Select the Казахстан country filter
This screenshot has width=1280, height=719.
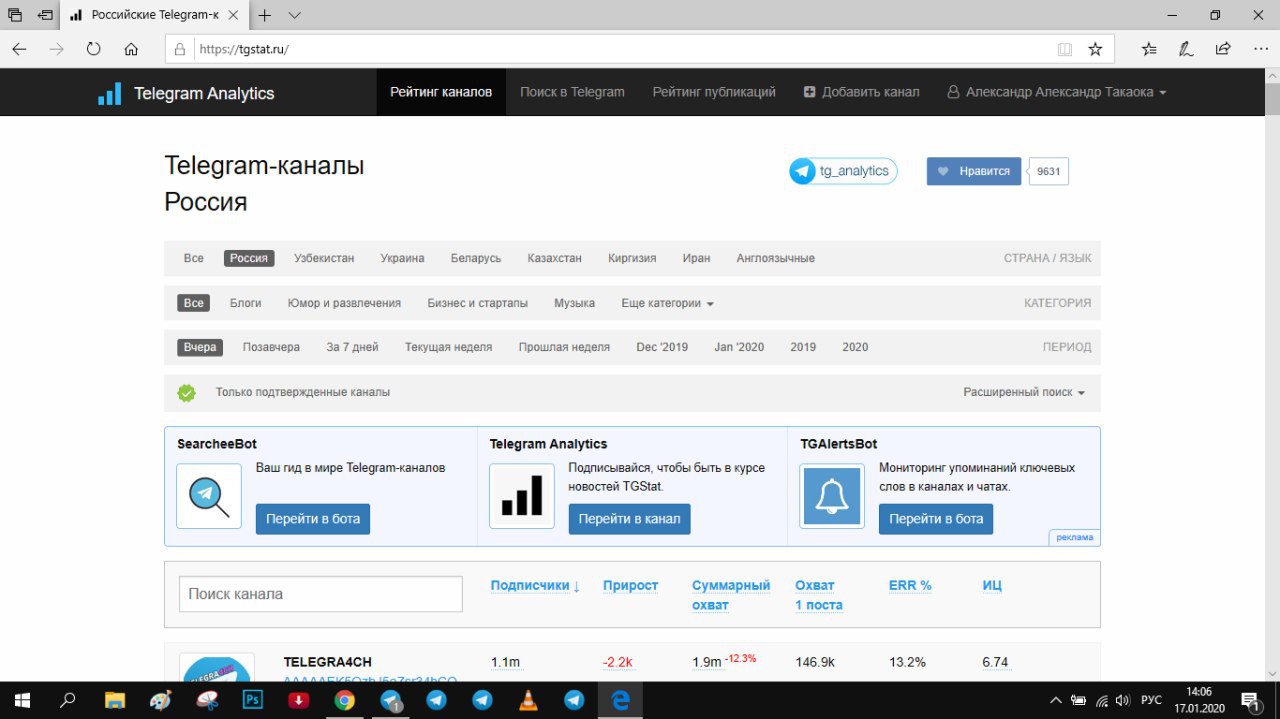click(554, 258)
